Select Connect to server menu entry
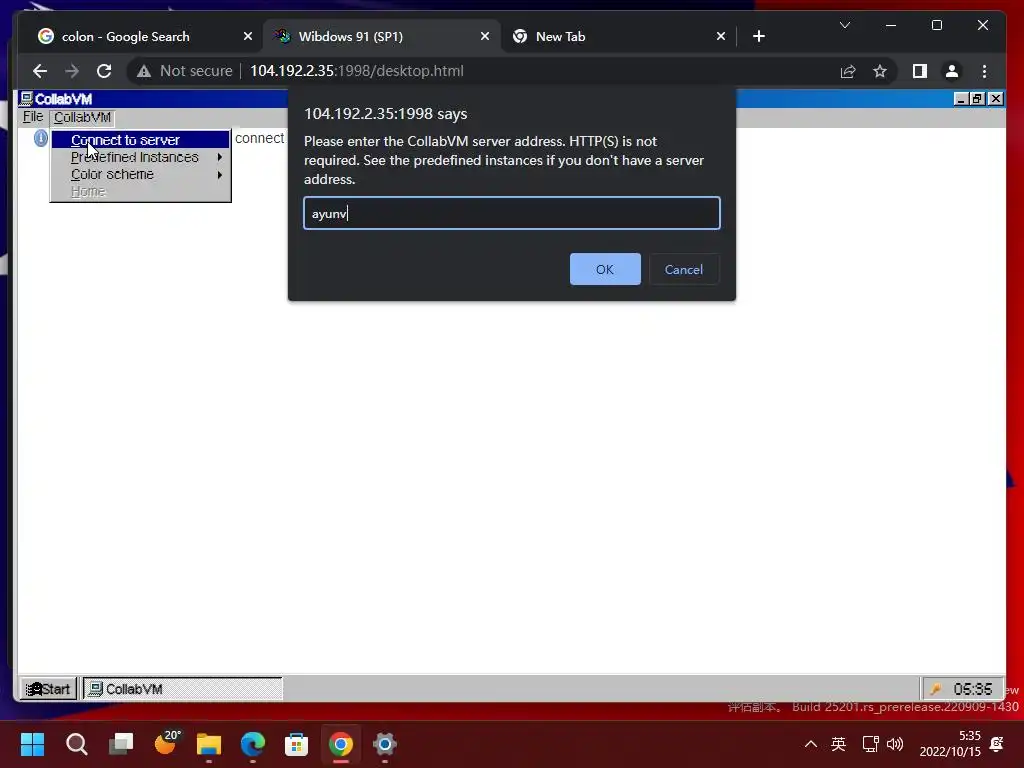The image size is (1024, 768). pos(140,140)
